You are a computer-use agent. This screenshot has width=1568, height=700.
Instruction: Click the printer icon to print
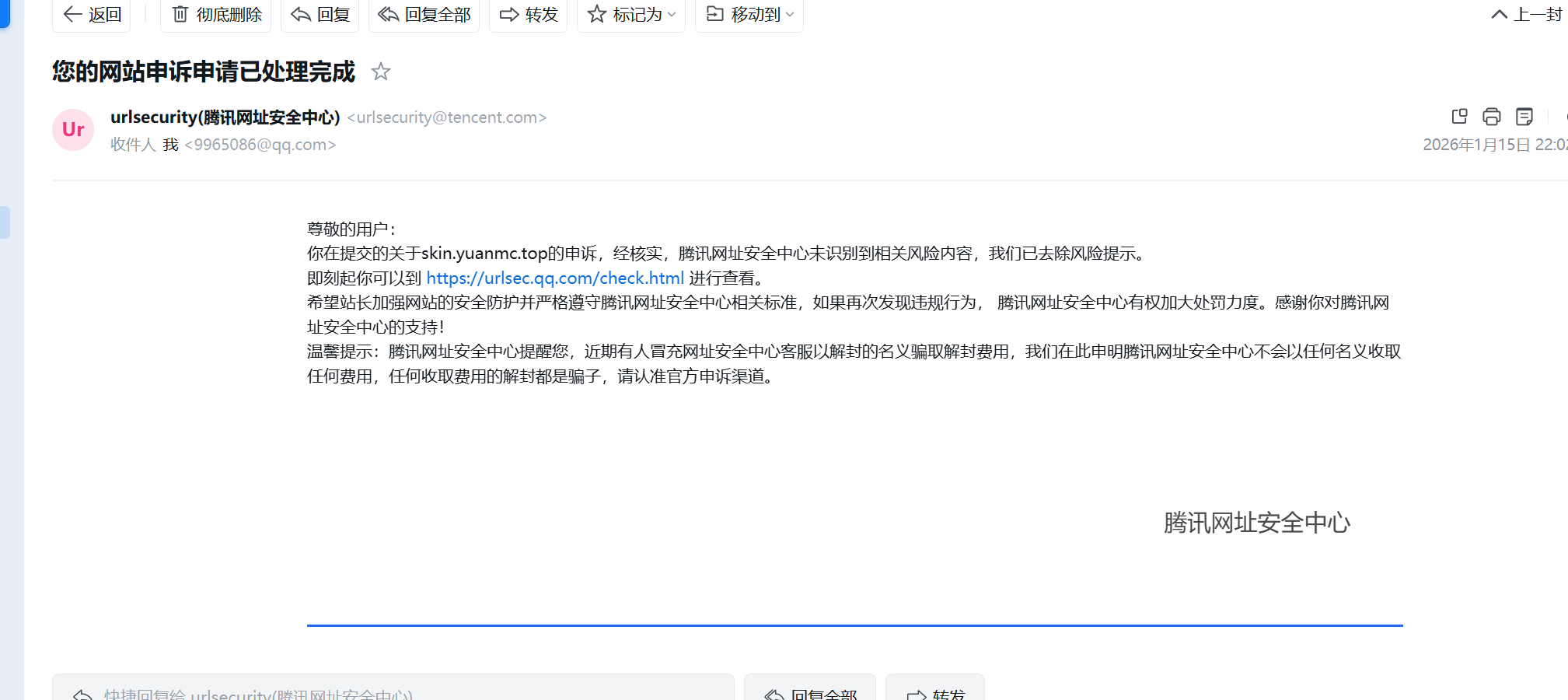point(1492,117)
